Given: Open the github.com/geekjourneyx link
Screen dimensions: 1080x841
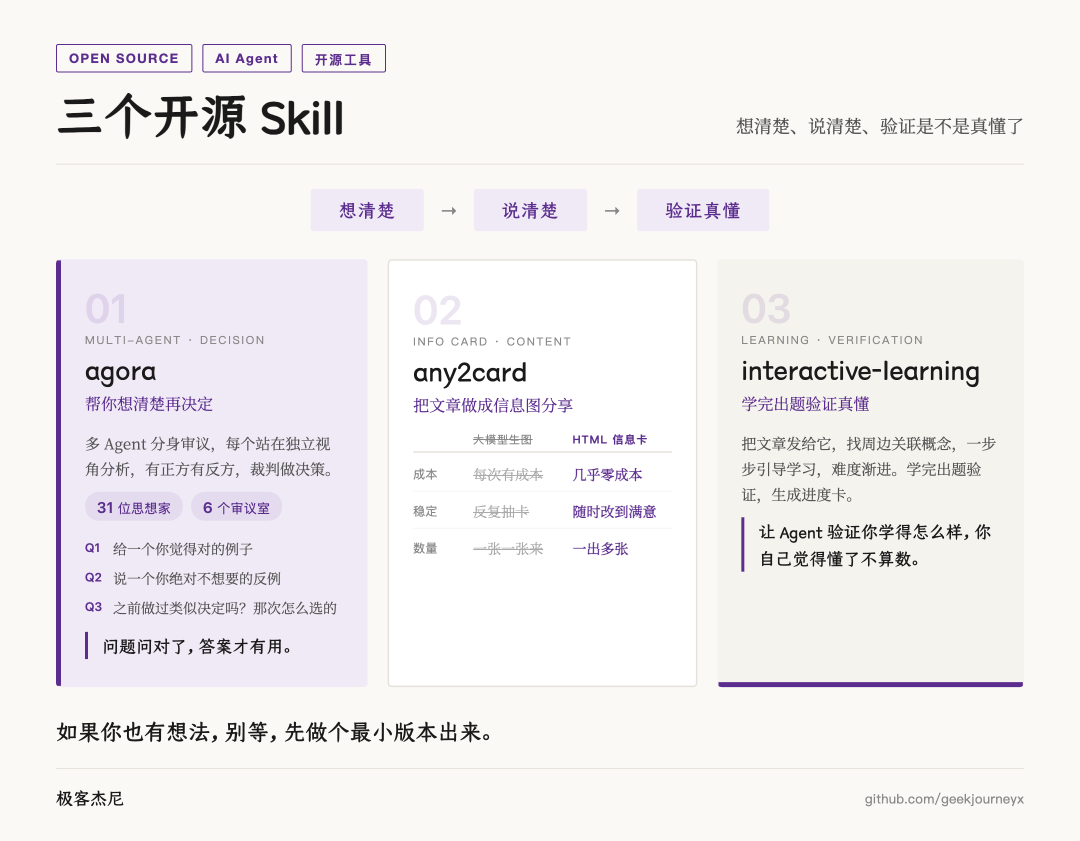Looking at the screenshot, I should pos(944,799).
